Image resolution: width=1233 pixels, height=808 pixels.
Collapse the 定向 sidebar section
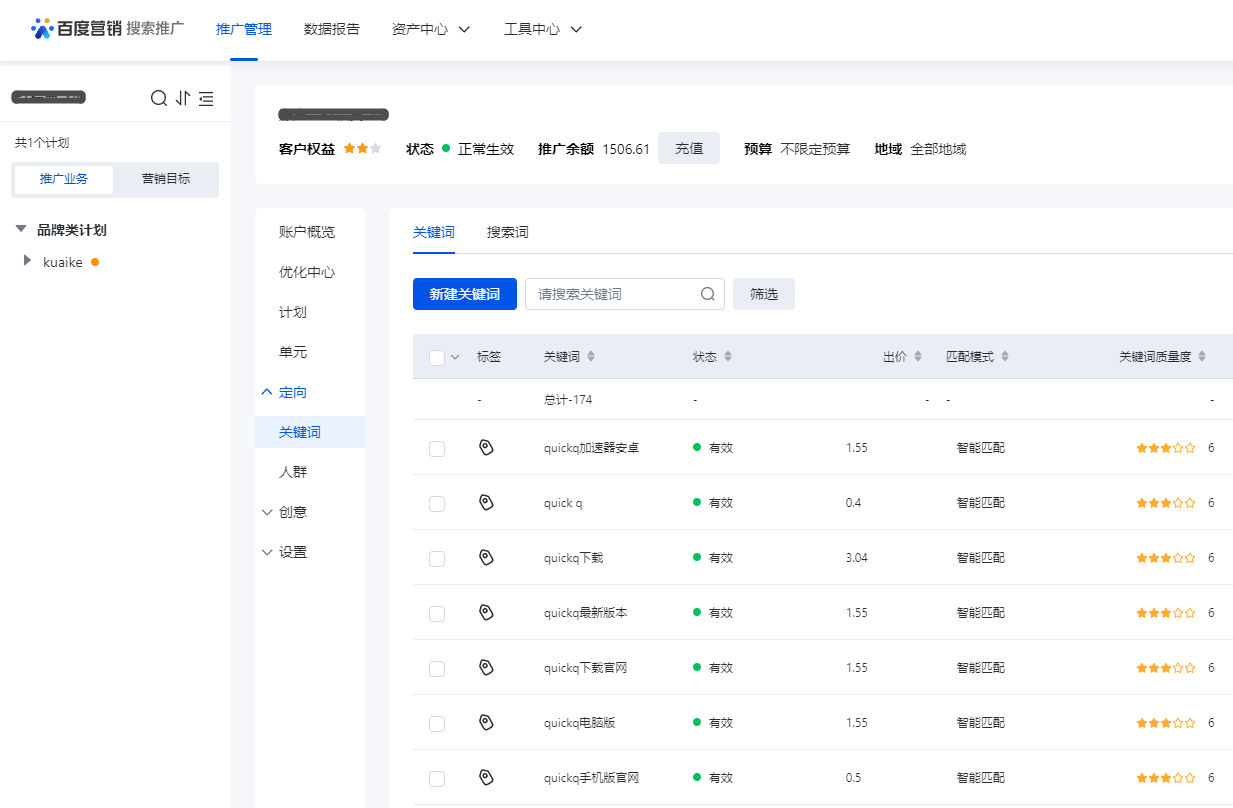266,392
